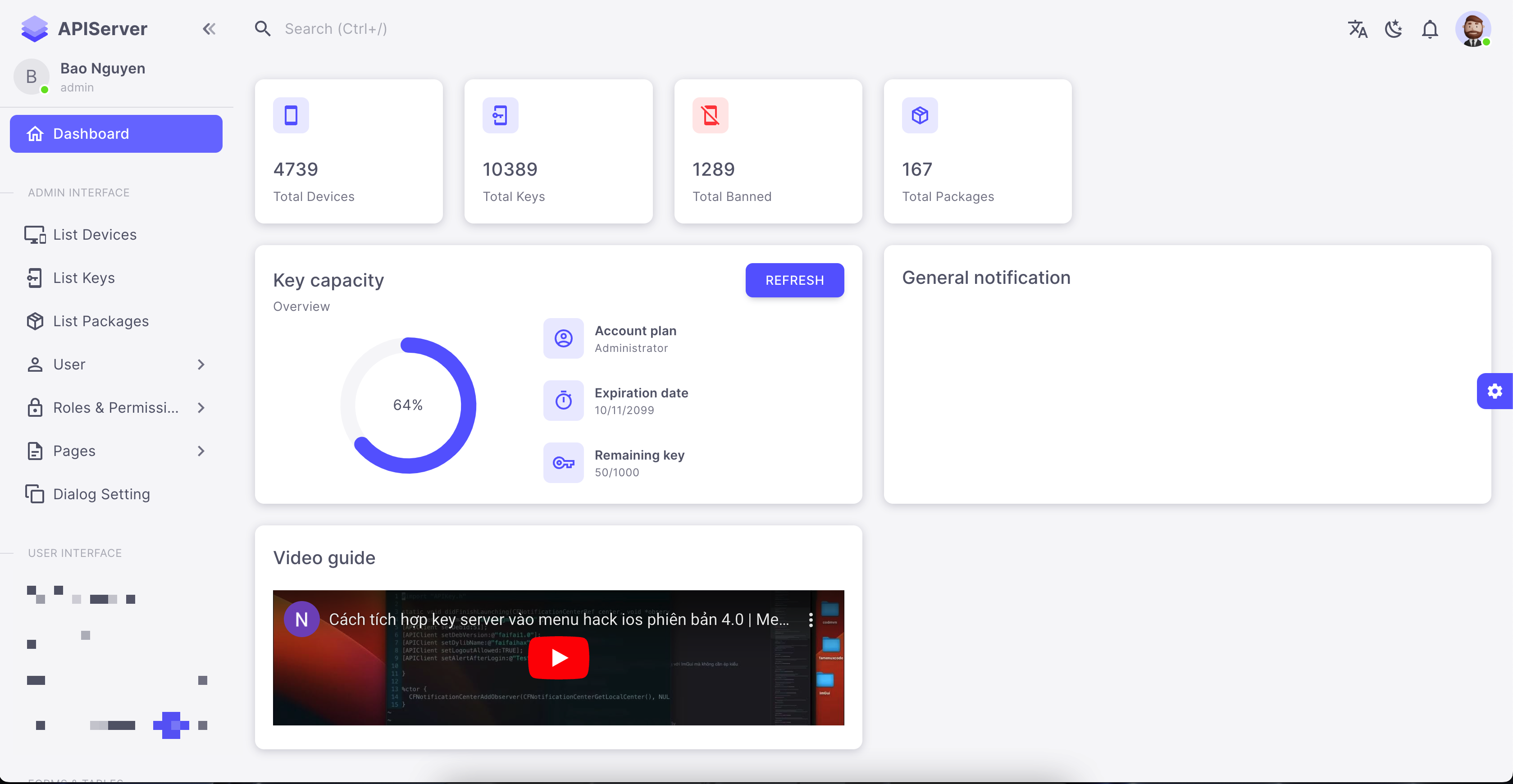This screenshot has height=784, width=1513.
Task: Click the 50/1000 remaining key value
Action: point(617,472)
